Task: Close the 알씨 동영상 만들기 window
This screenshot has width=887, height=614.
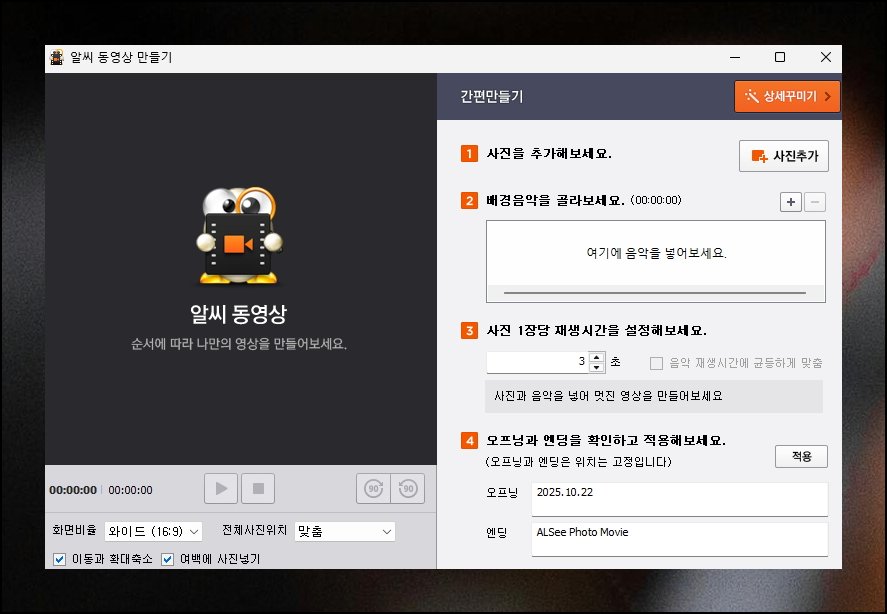Action: 825,57
